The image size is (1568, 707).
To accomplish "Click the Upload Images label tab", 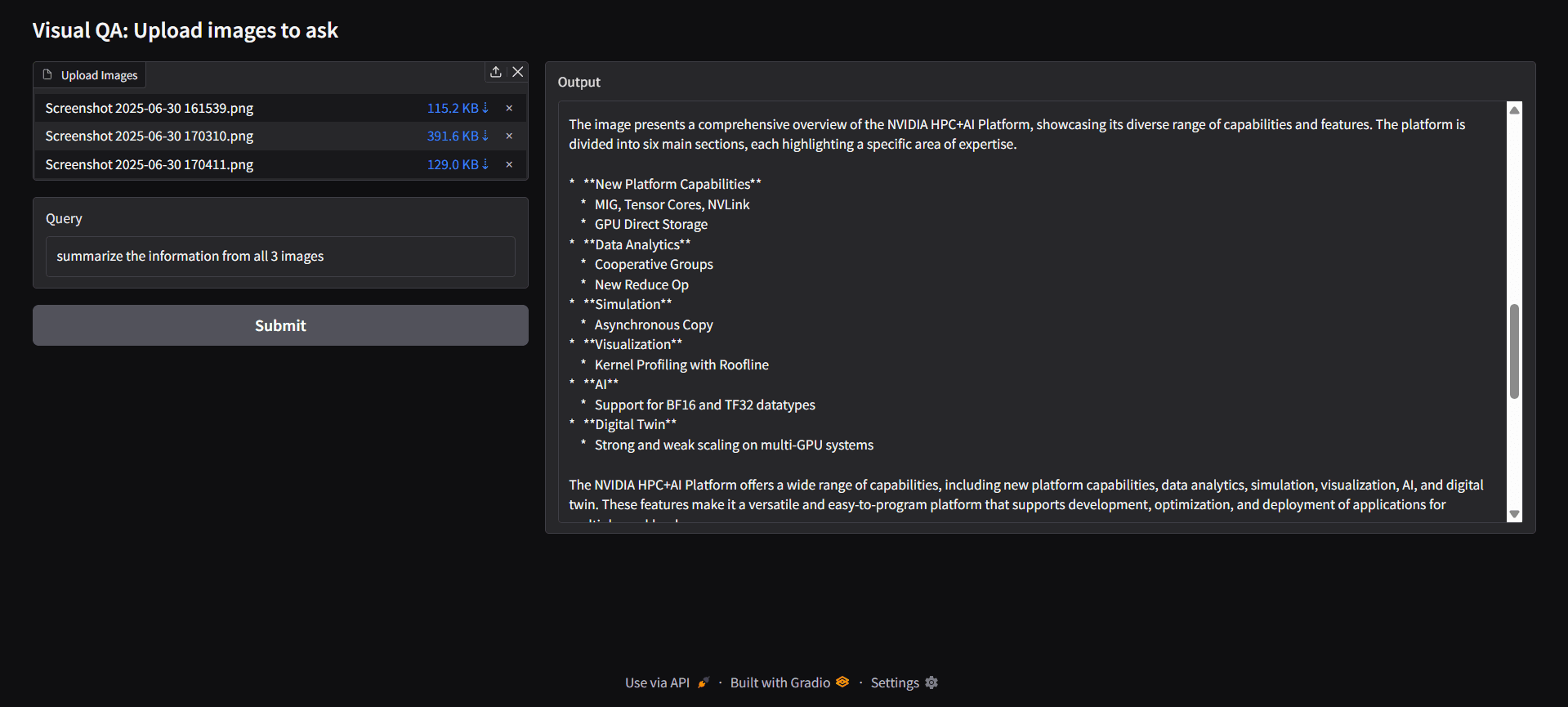I will [90, 75].
